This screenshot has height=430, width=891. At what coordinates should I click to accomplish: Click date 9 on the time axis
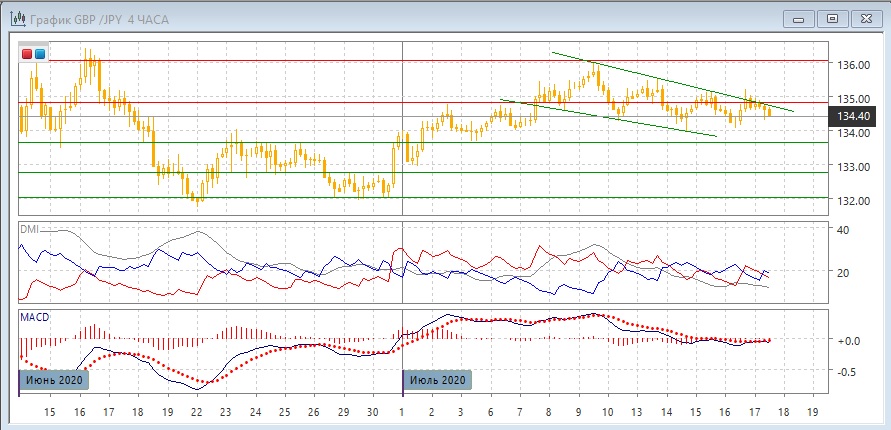click(578, 412)
